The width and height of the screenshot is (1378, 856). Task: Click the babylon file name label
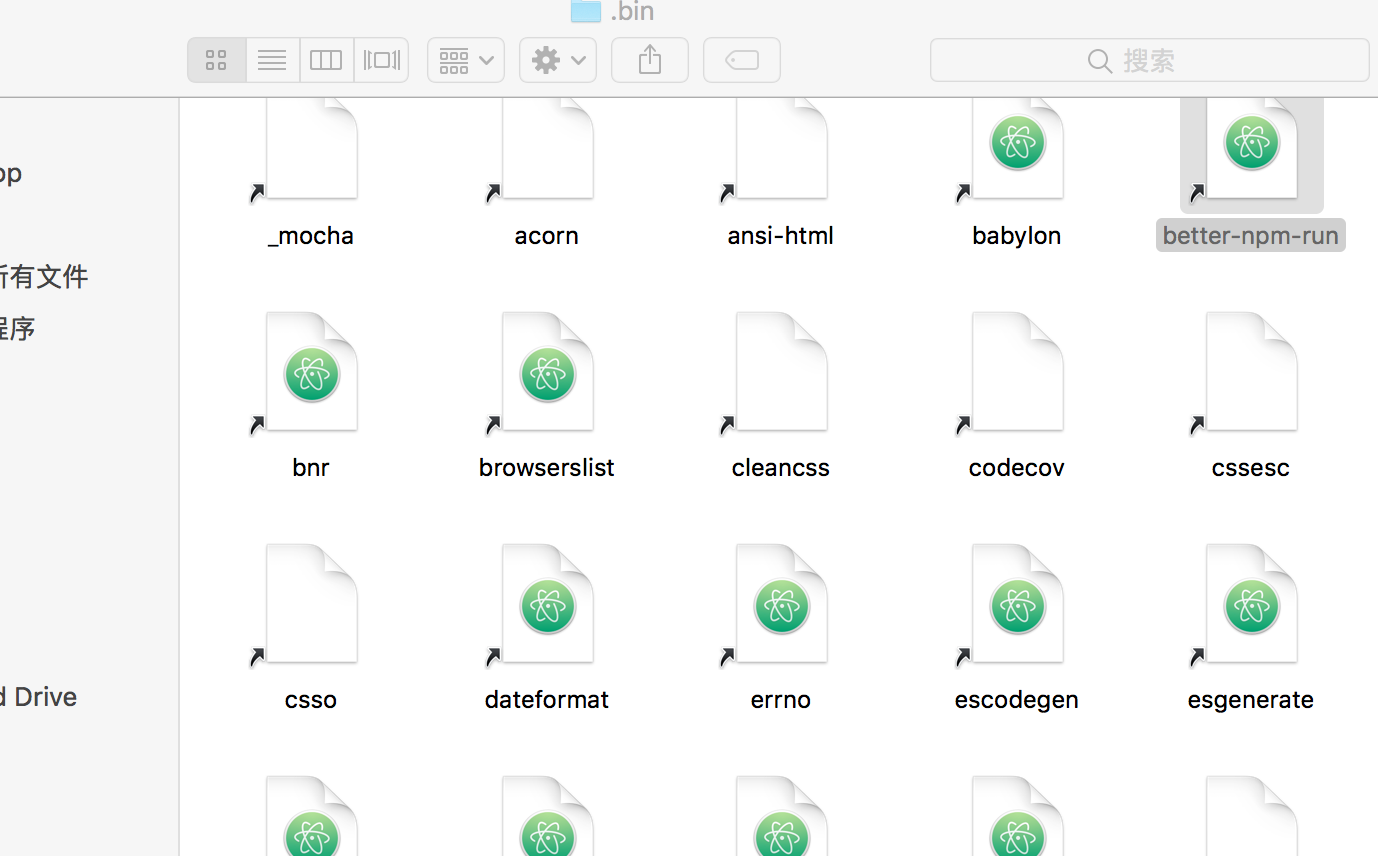tap(1017, 235)
